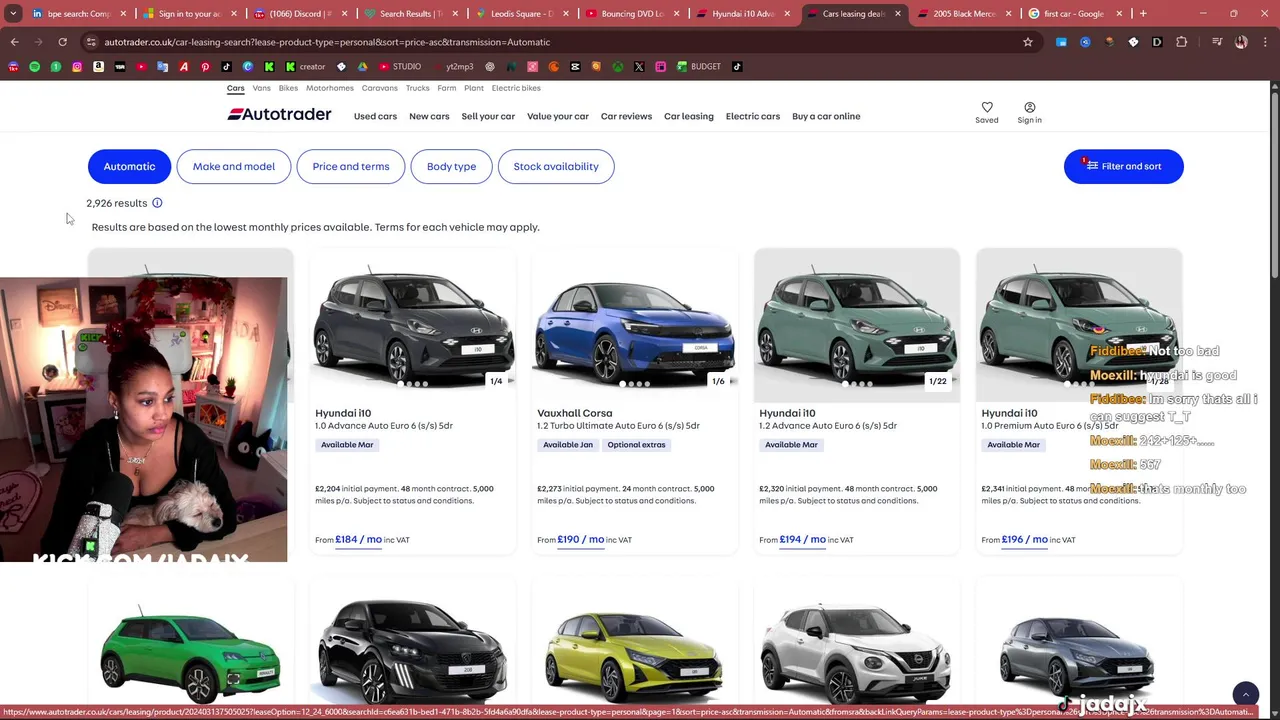Go back to previous page
Image resolution: width=1280 pixels, height=720 pixels.
point(14,42)
